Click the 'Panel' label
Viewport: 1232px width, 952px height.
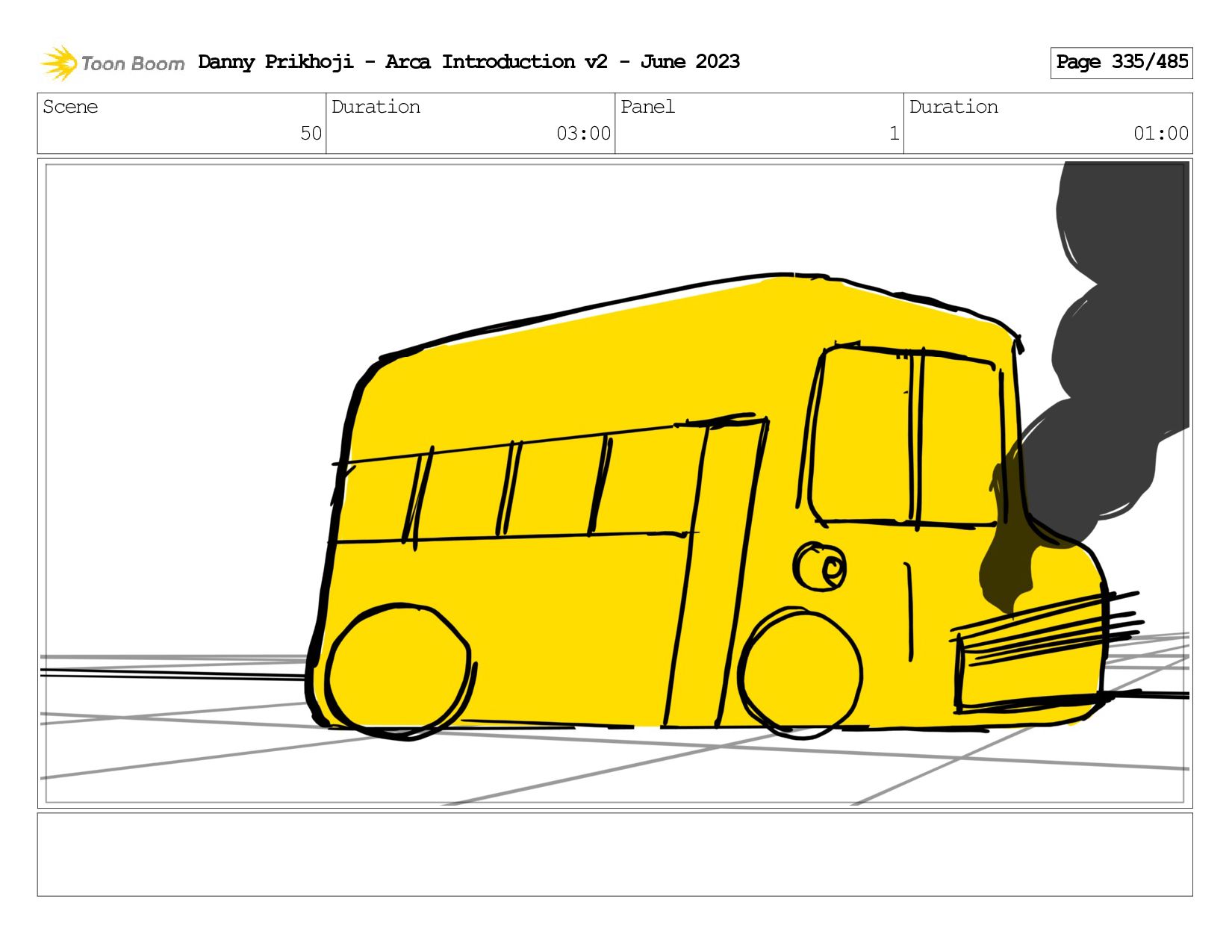point(647,107)
